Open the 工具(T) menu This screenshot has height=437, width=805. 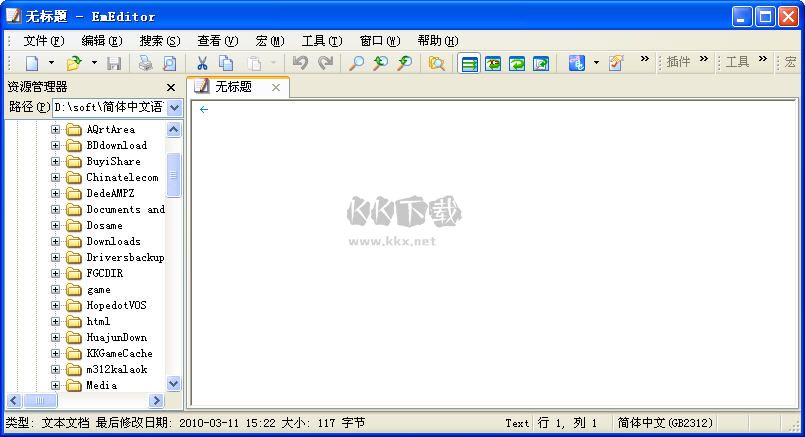pos(322,41)
